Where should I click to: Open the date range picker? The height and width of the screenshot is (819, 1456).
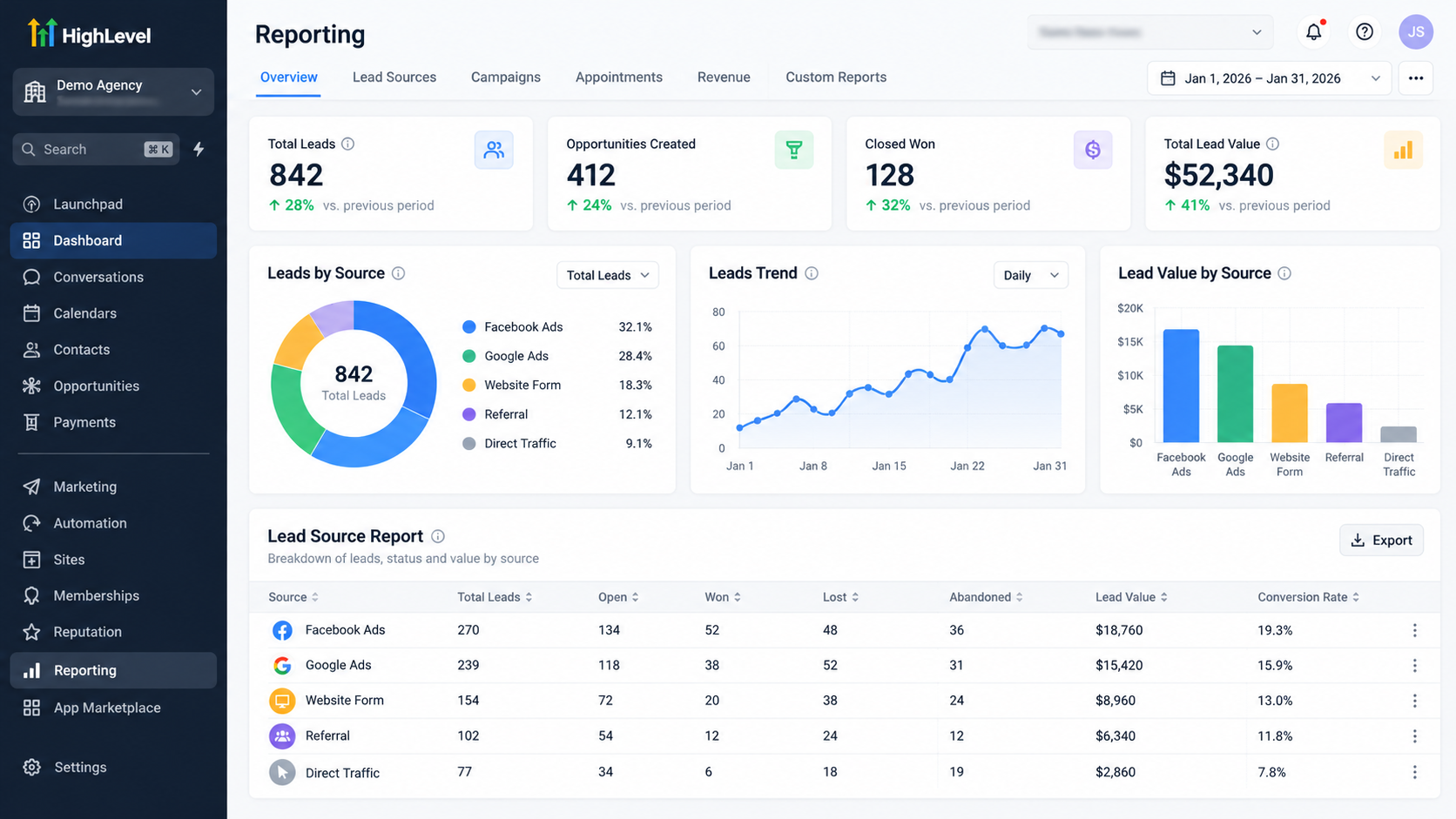[x=1269, y=78]
